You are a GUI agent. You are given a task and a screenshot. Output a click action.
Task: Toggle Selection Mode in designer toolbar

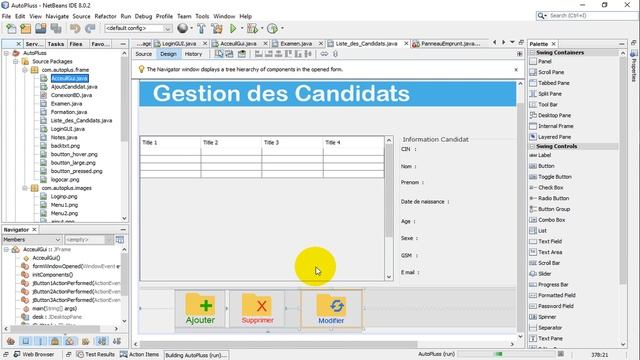[x=219, y=54]
